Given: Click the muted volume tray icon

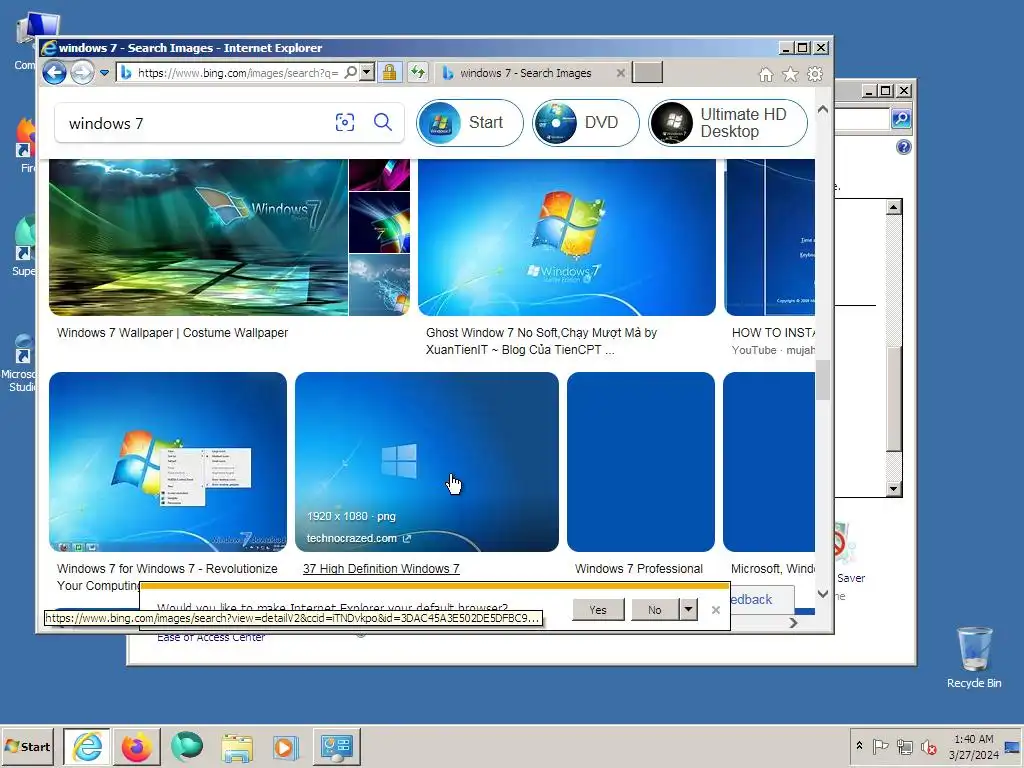Looking at the screenshot, I should coord(929,746).
